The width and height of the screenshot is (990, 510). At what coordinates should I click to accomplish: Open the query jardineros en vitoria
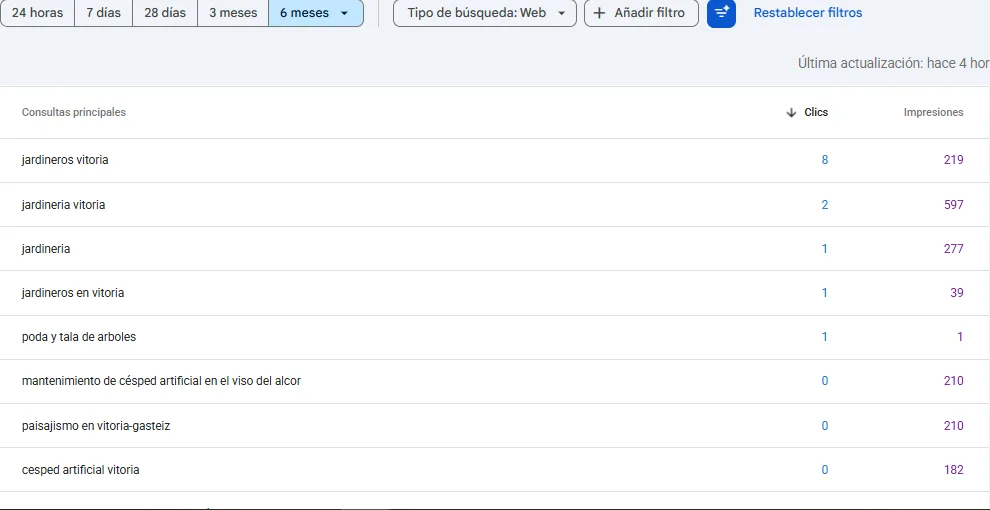point(73,294)
